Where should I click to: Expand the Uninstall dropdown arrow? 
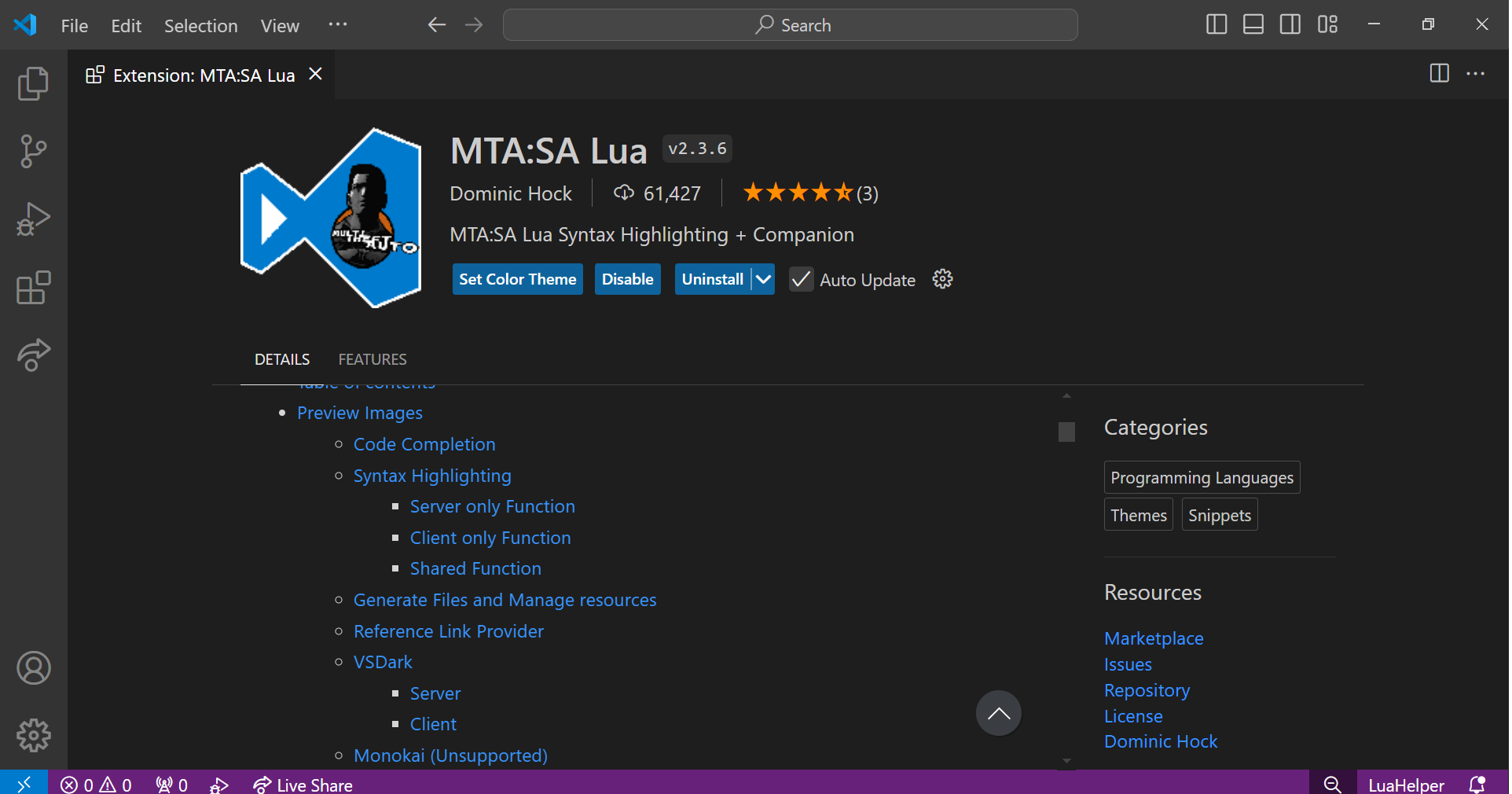coord(763,279)
